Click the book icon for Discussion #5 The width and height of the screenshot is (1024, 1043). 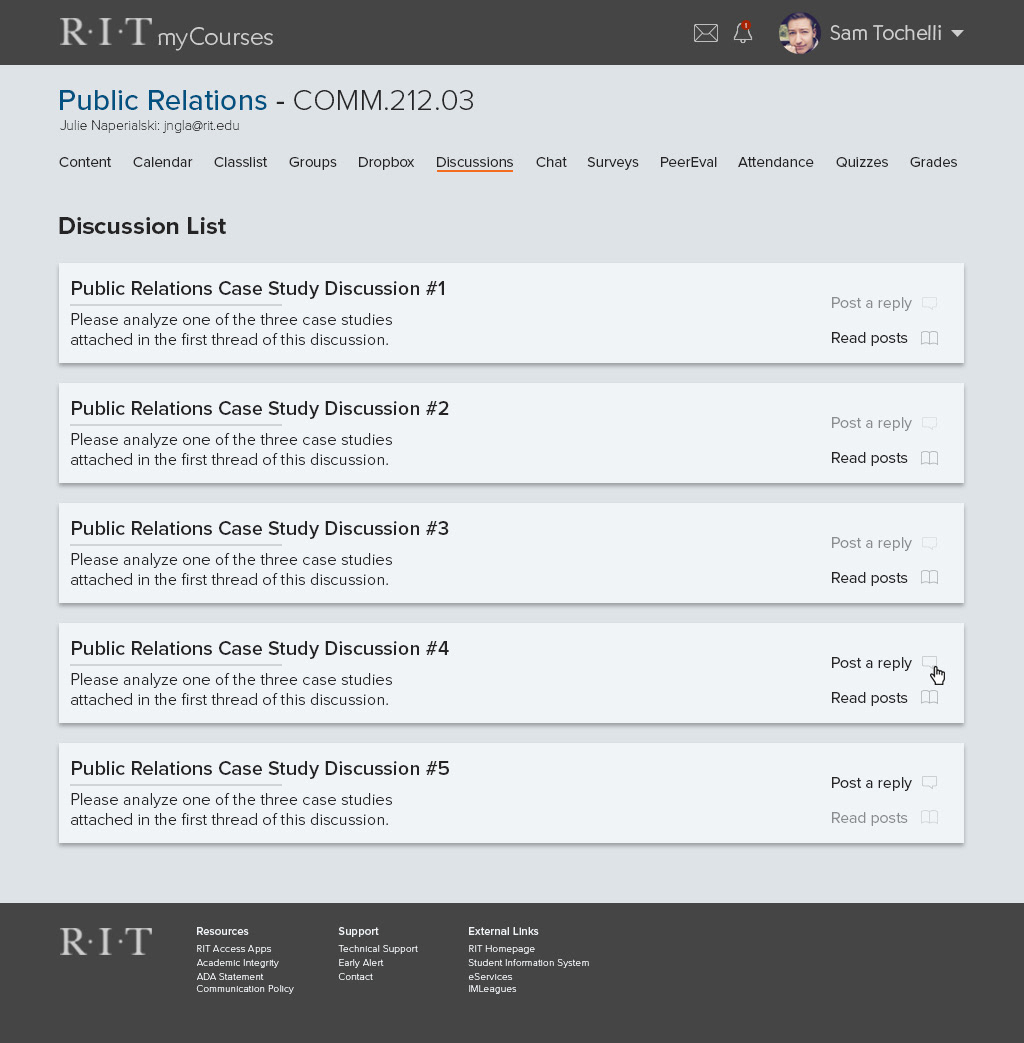pyautogui.click(x=930, y=818)
